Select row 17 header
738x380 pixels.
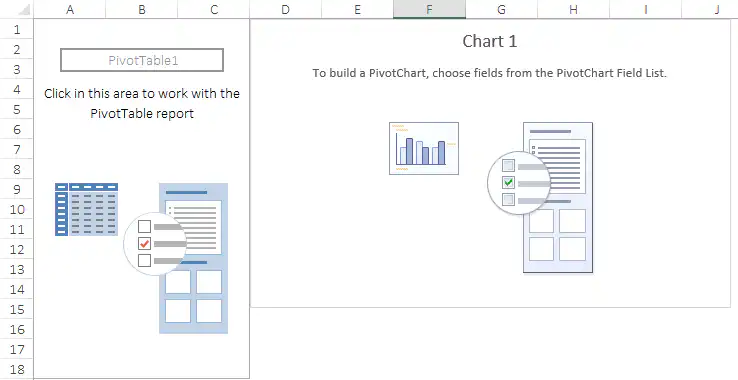point(17,349)
